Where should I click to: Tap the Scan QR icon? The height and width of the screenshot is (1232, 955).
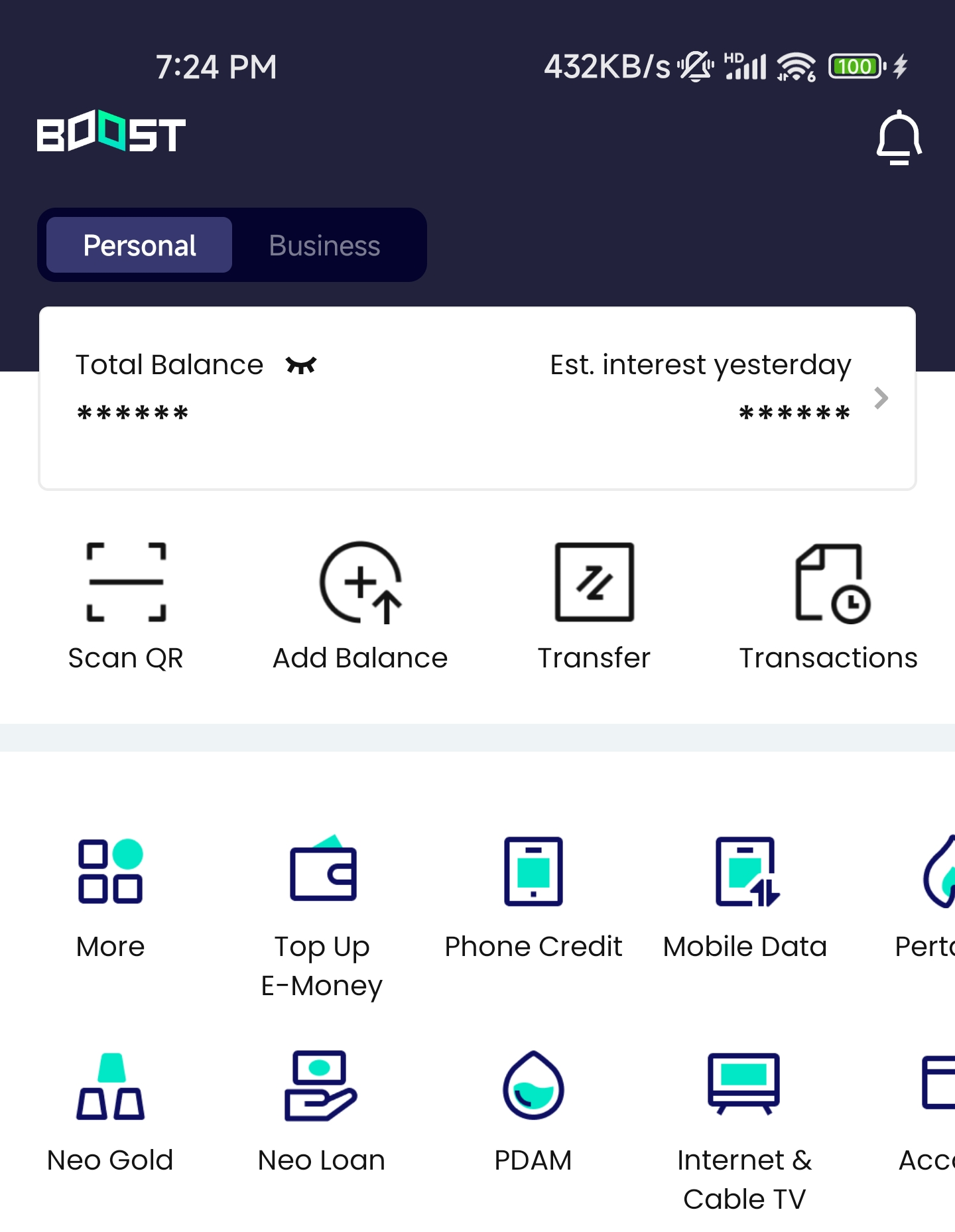(126, 582)
